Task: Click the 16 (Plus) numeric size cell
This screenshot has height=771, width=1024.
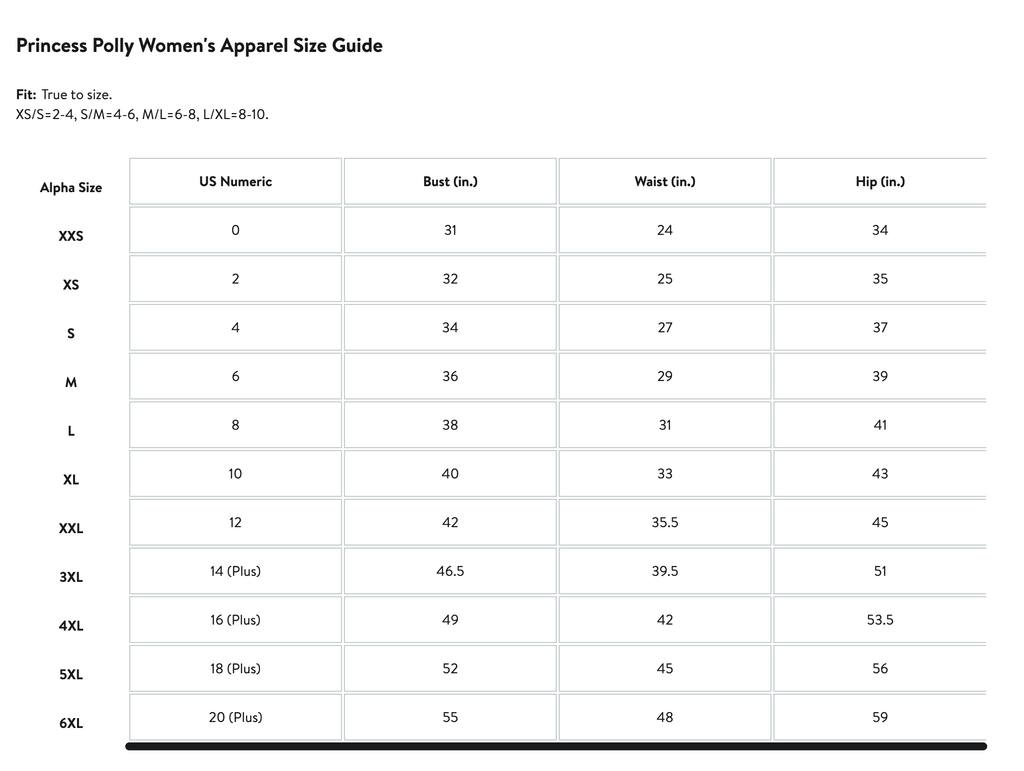Action: (235, 620)
